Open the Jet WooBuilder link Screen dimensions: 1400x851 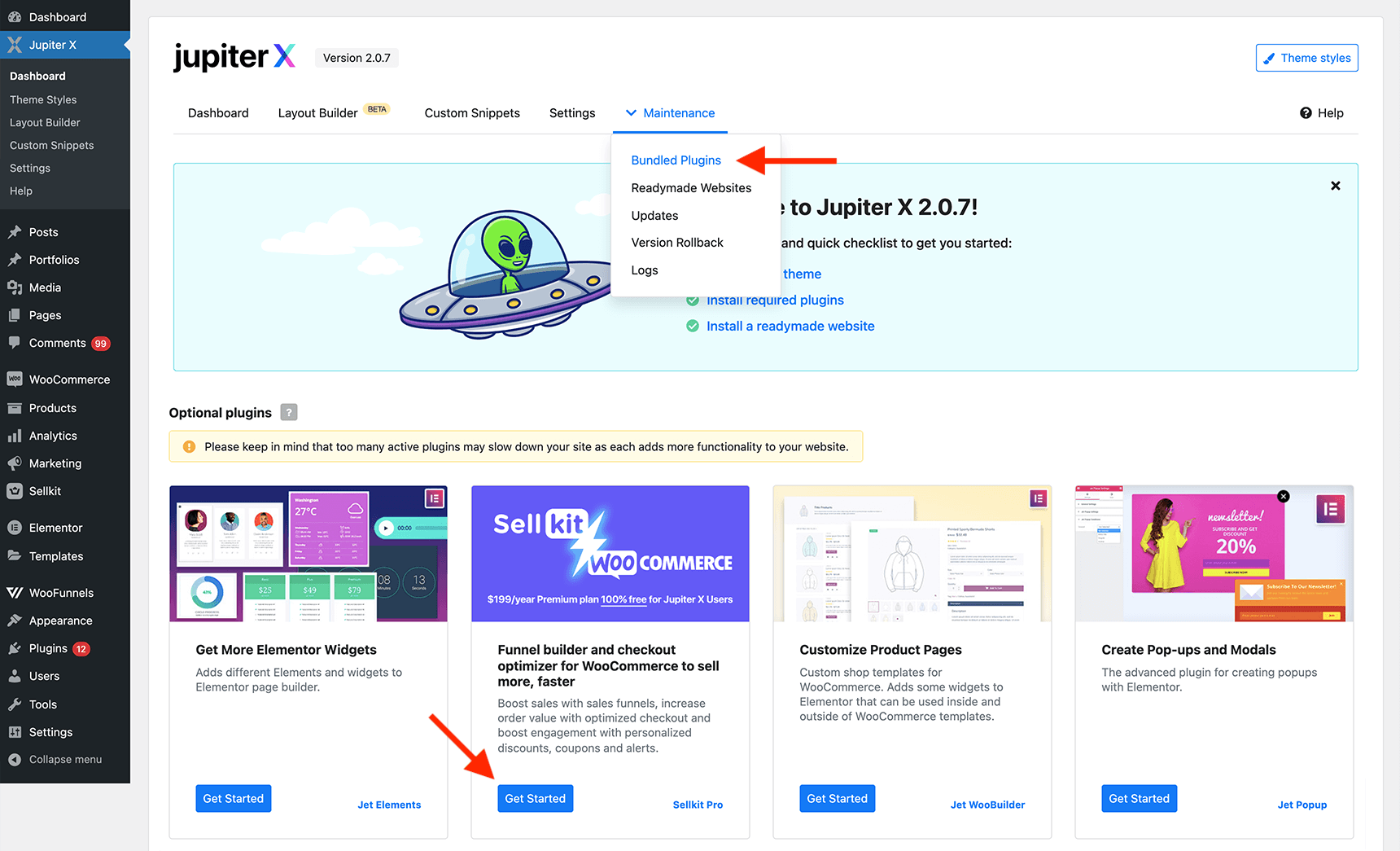(x=987, y=805)
